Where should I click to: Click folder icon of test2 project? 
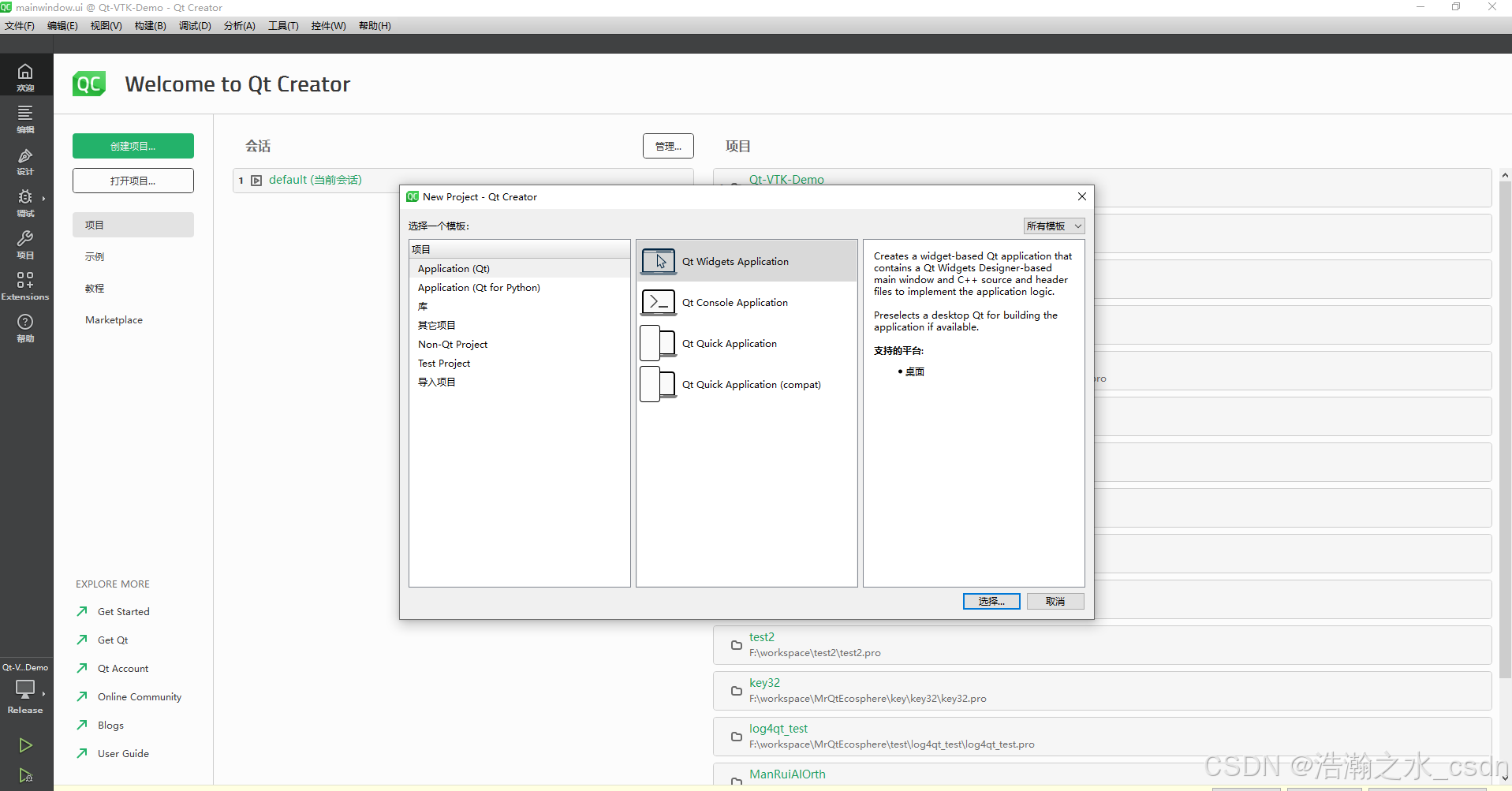tap(736, 645)
